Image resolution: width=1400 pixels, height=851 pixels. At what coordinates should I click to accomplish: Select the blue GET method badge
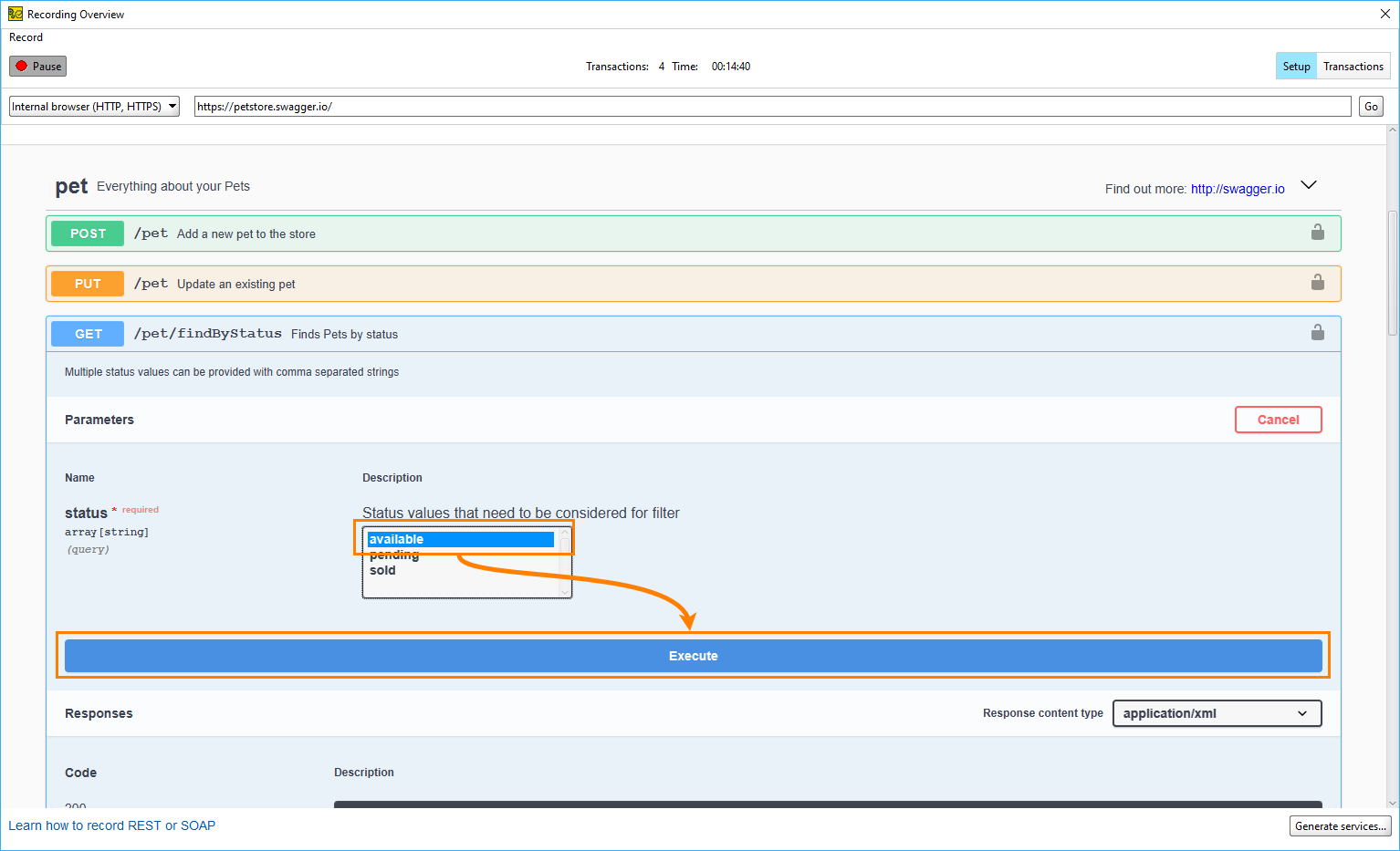click(87, 333)
